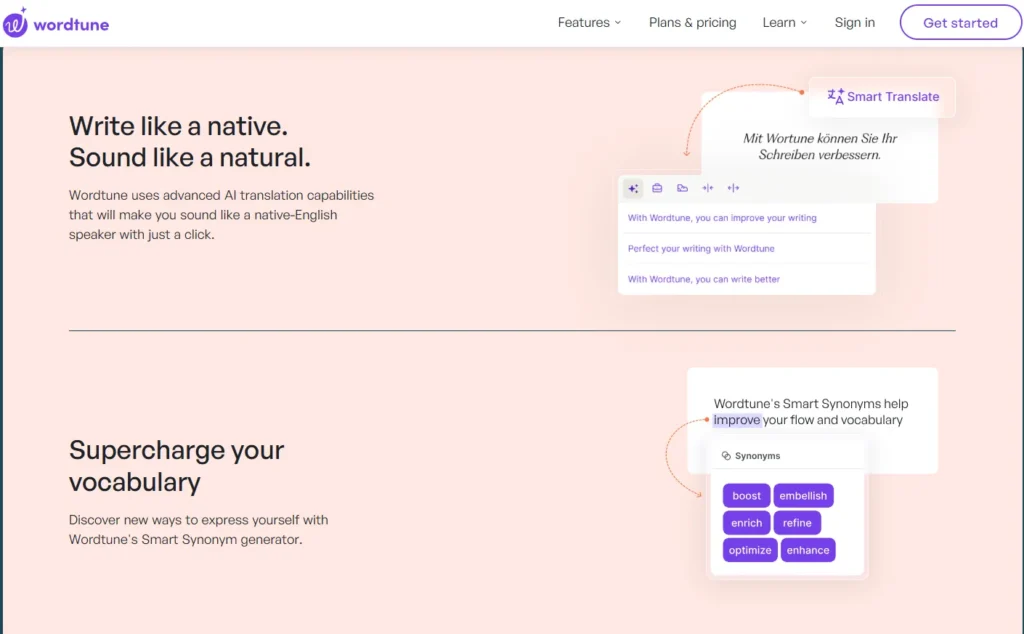
Task: Select the sparkle Rewrite icon
Action: [x=633, y=189]
